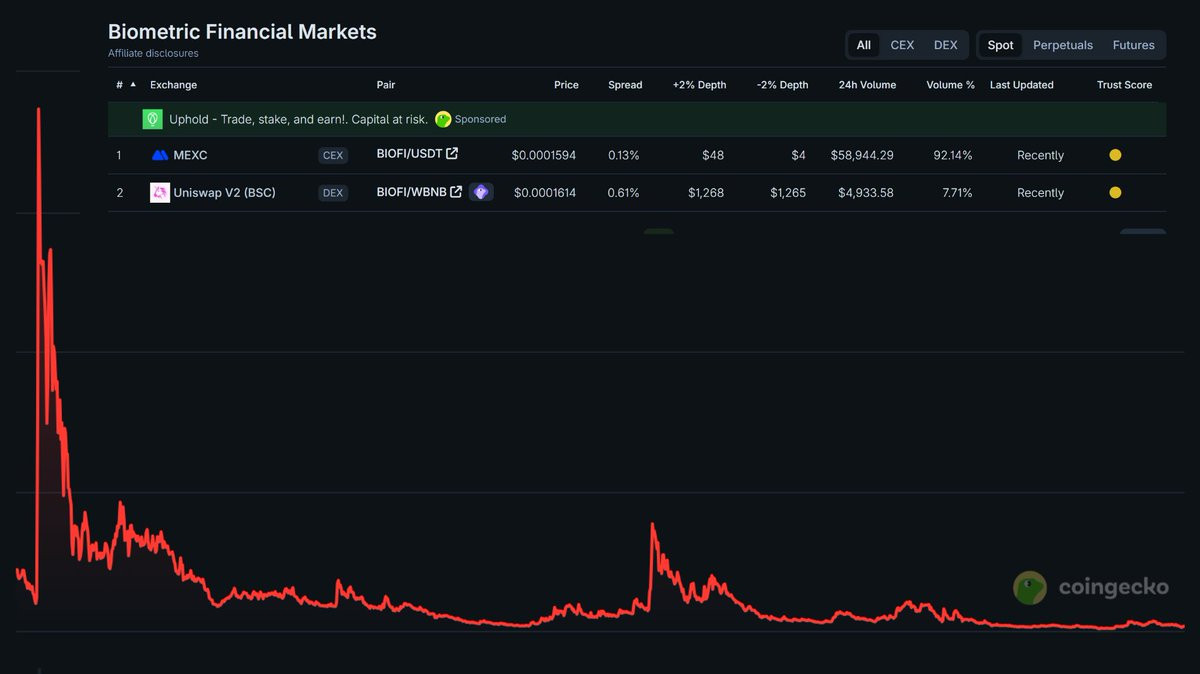
Task: Switch to the CEX filter tab
Action: tap(902, 45)
